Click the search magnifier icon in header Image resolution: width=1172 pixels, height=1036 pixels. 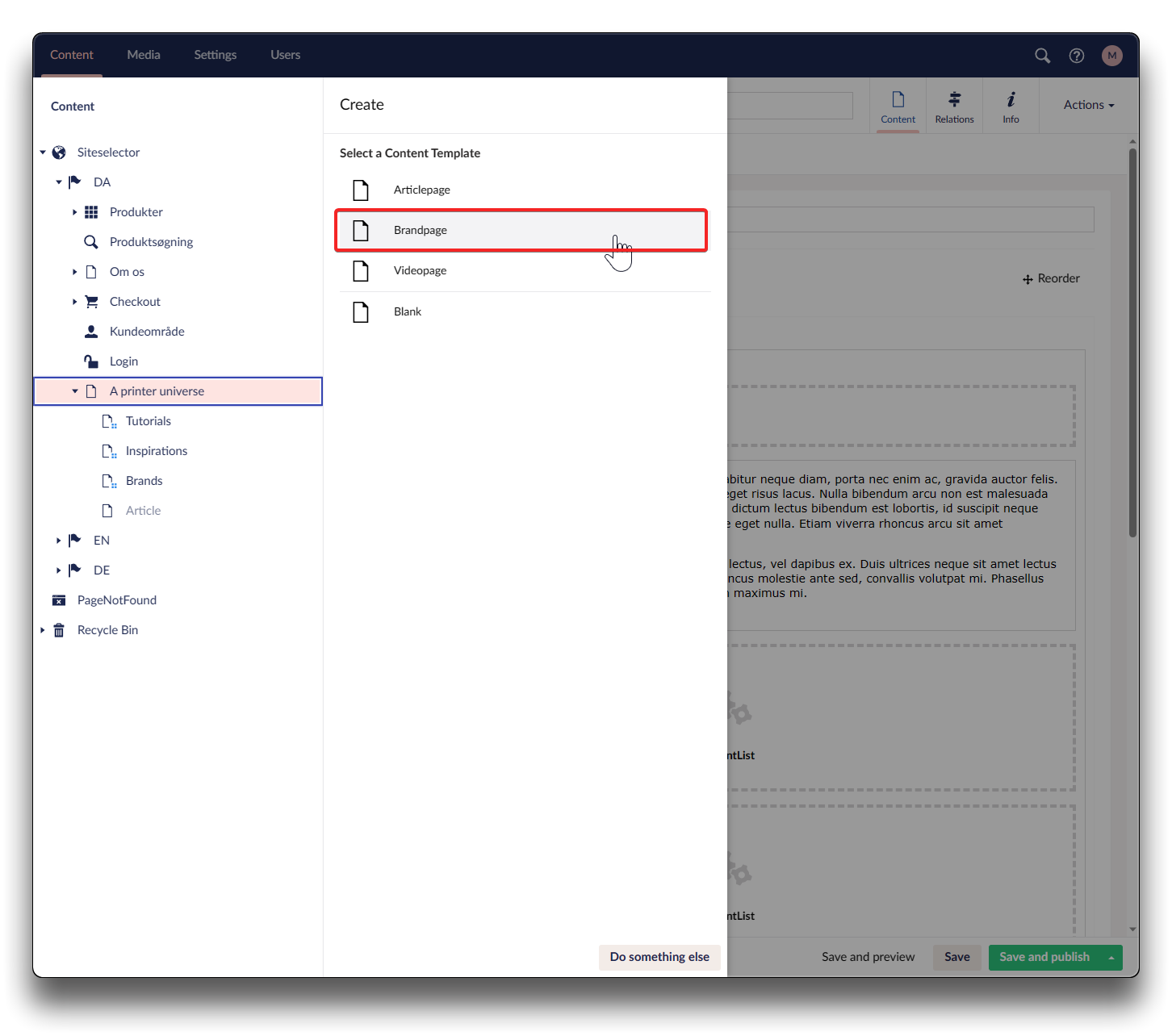pyautogui.click(x=1042, y=56)
